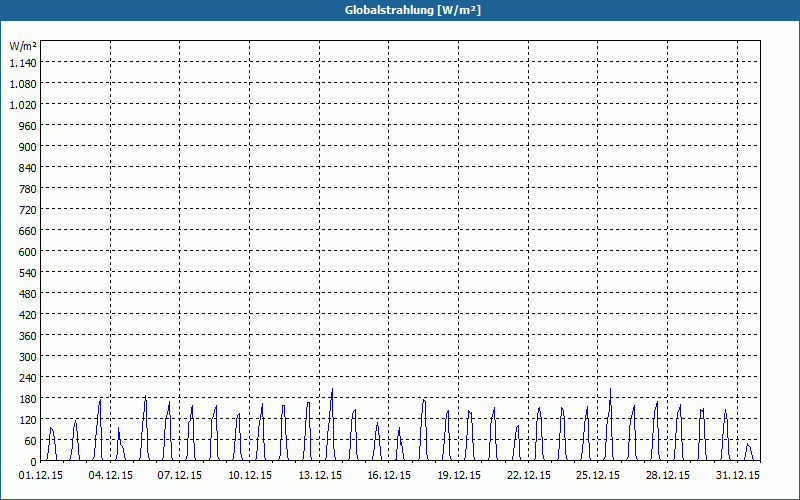Click the 180 y-axis label
Viewport: 800px width, 500px height.
[x=28, y=399]
